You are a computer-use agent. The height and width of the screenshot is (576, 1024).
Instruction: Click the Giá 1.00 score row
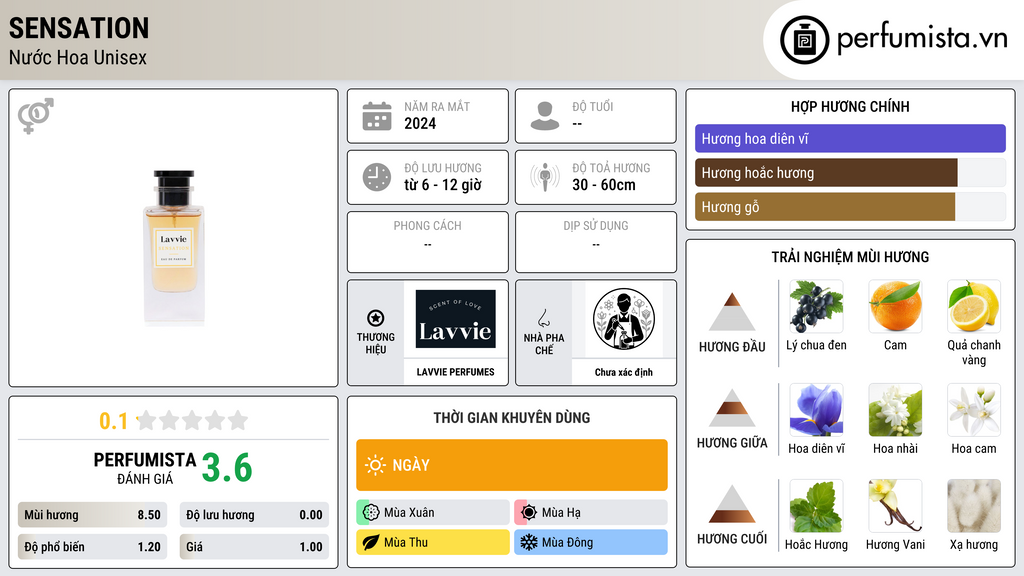pos(254,547)
